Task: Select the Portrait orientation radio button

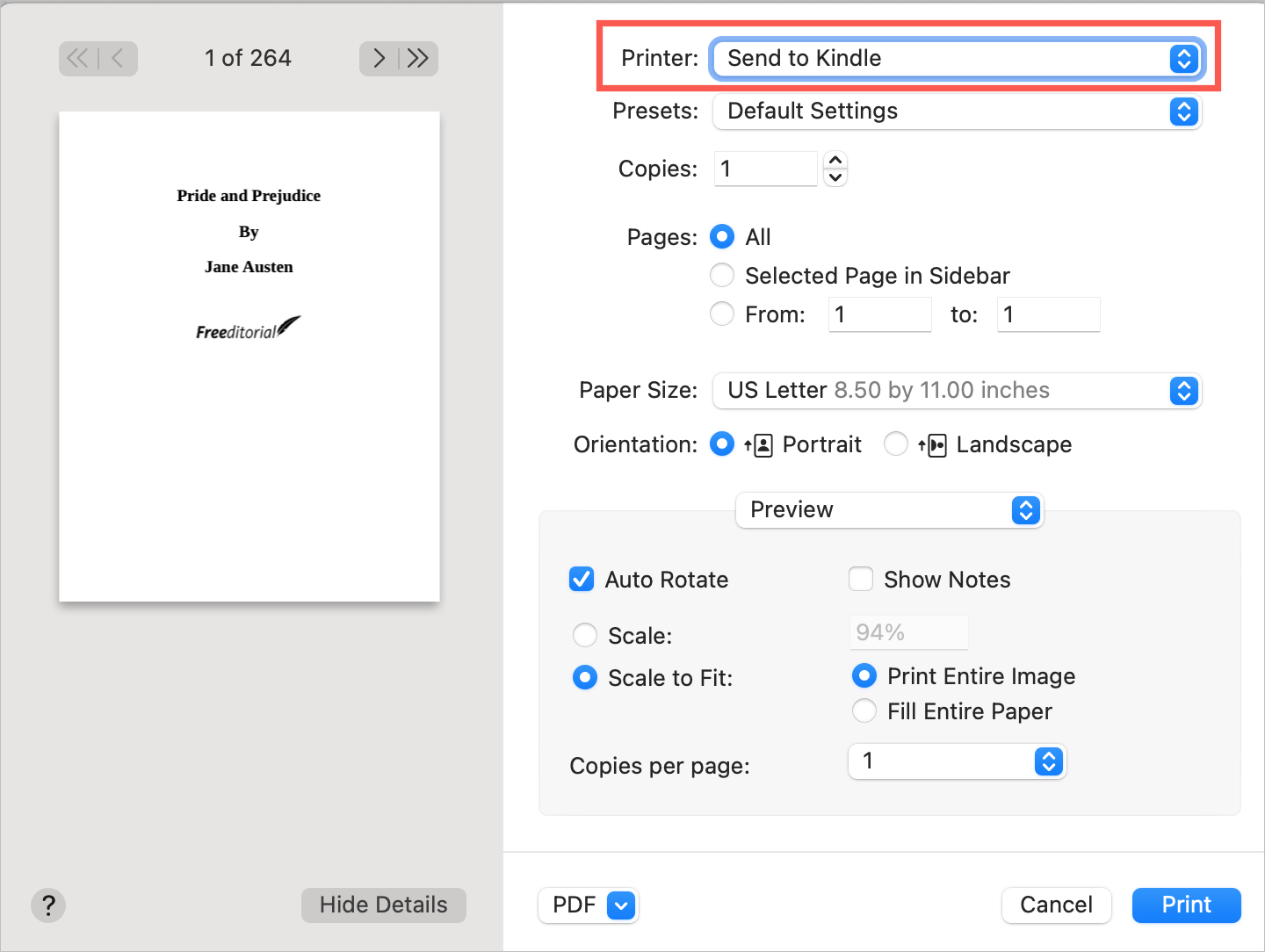Action: click(722, 444)
